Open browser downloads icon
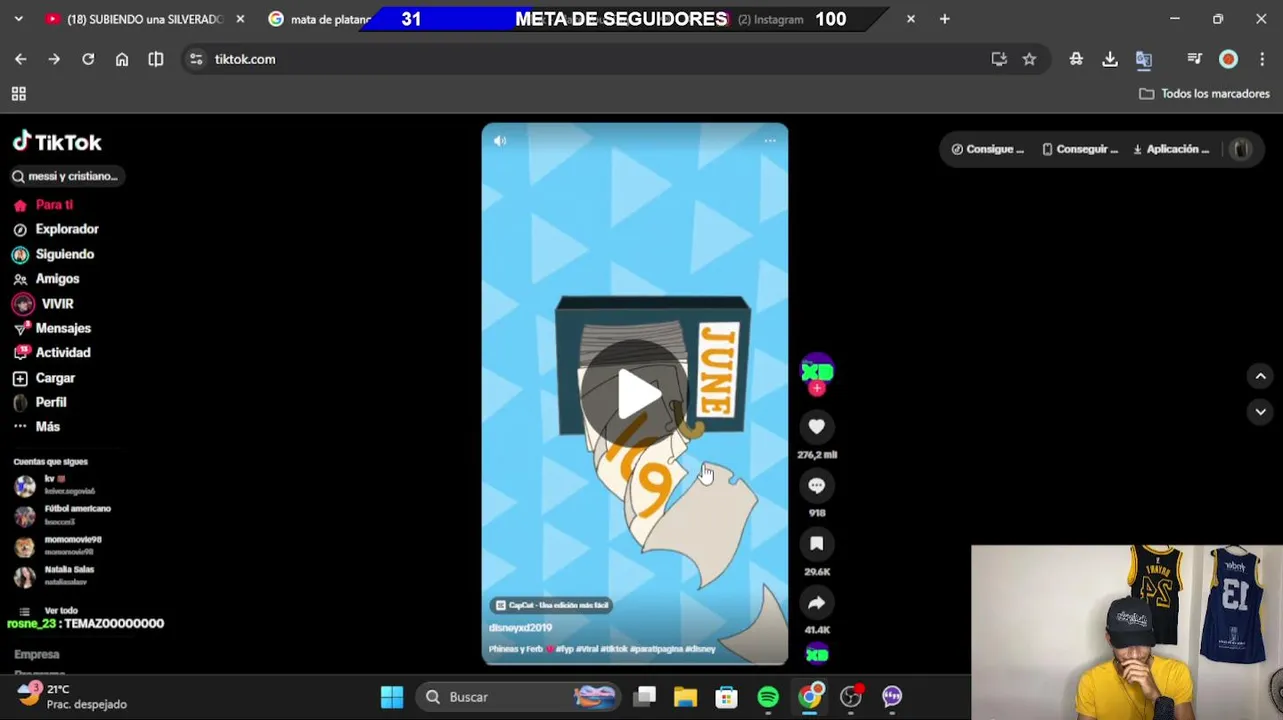 (1110, 59)
